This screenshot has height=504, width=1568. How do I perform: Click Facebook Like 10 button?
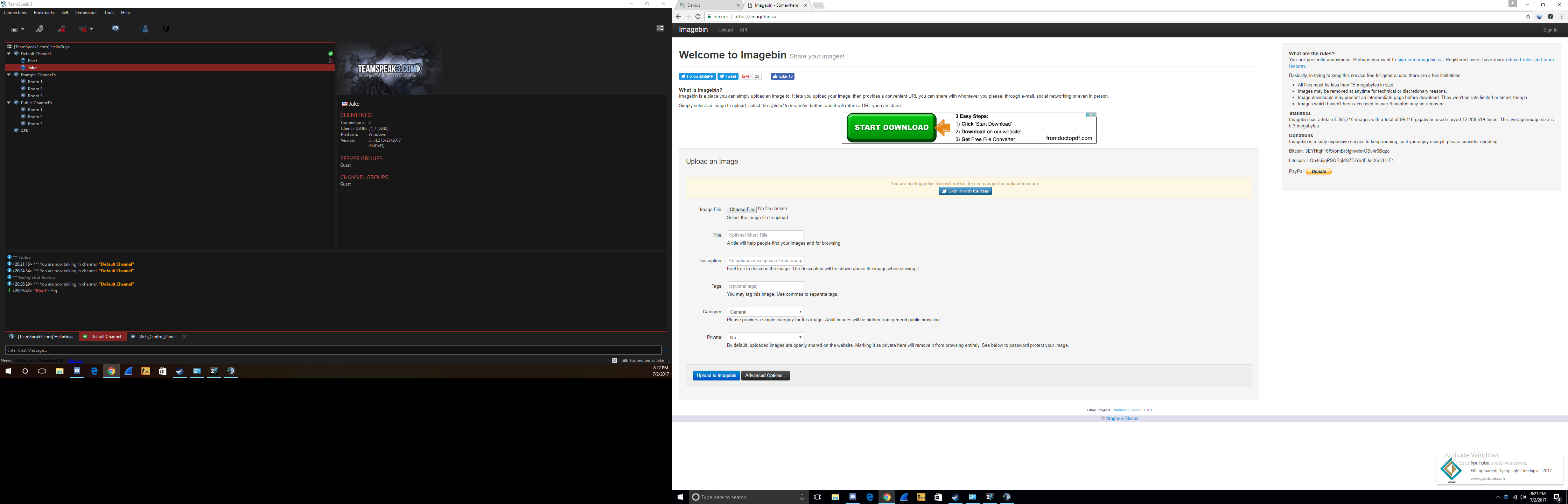tap(783, 76)
